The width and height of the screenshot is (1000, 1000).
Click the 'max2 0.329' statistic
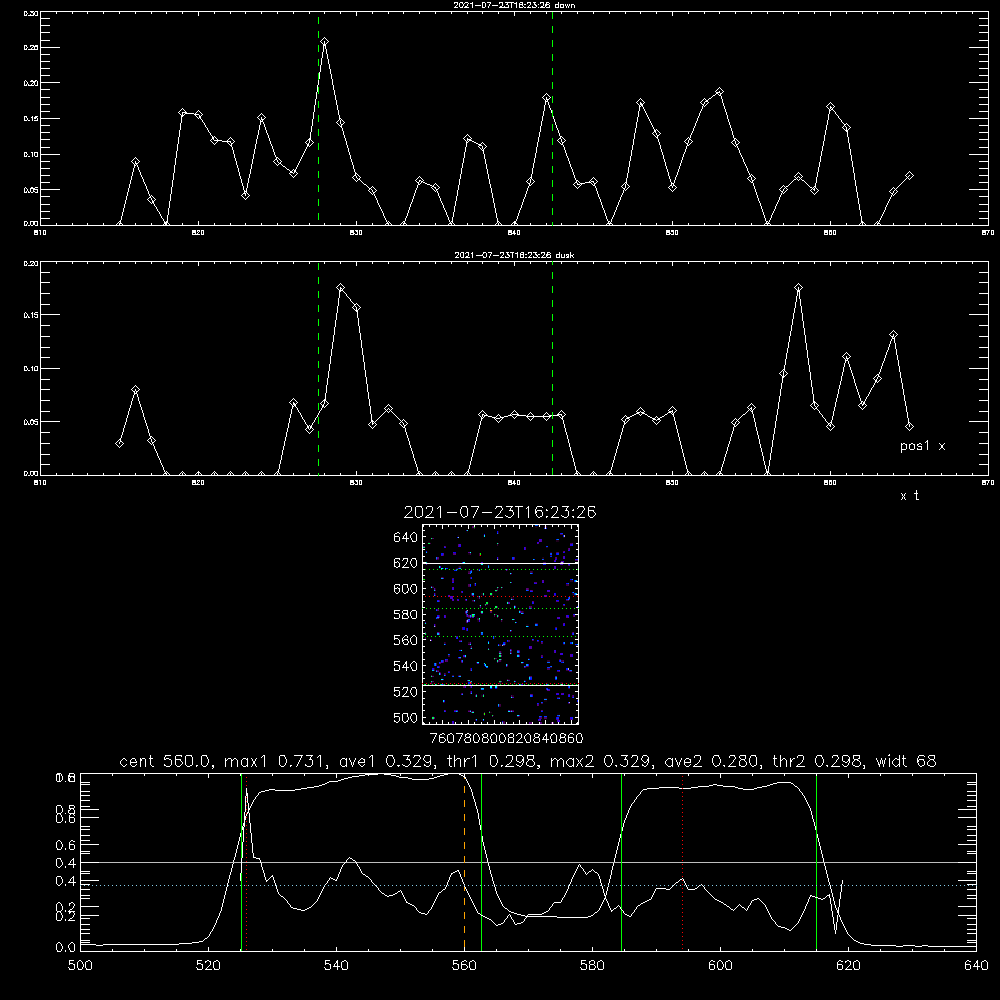coord(601,761)
